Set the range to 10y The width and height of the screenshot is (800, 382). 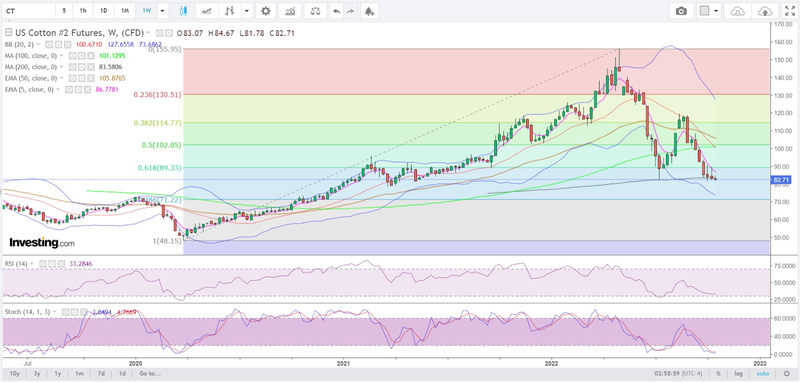point(15,374)
